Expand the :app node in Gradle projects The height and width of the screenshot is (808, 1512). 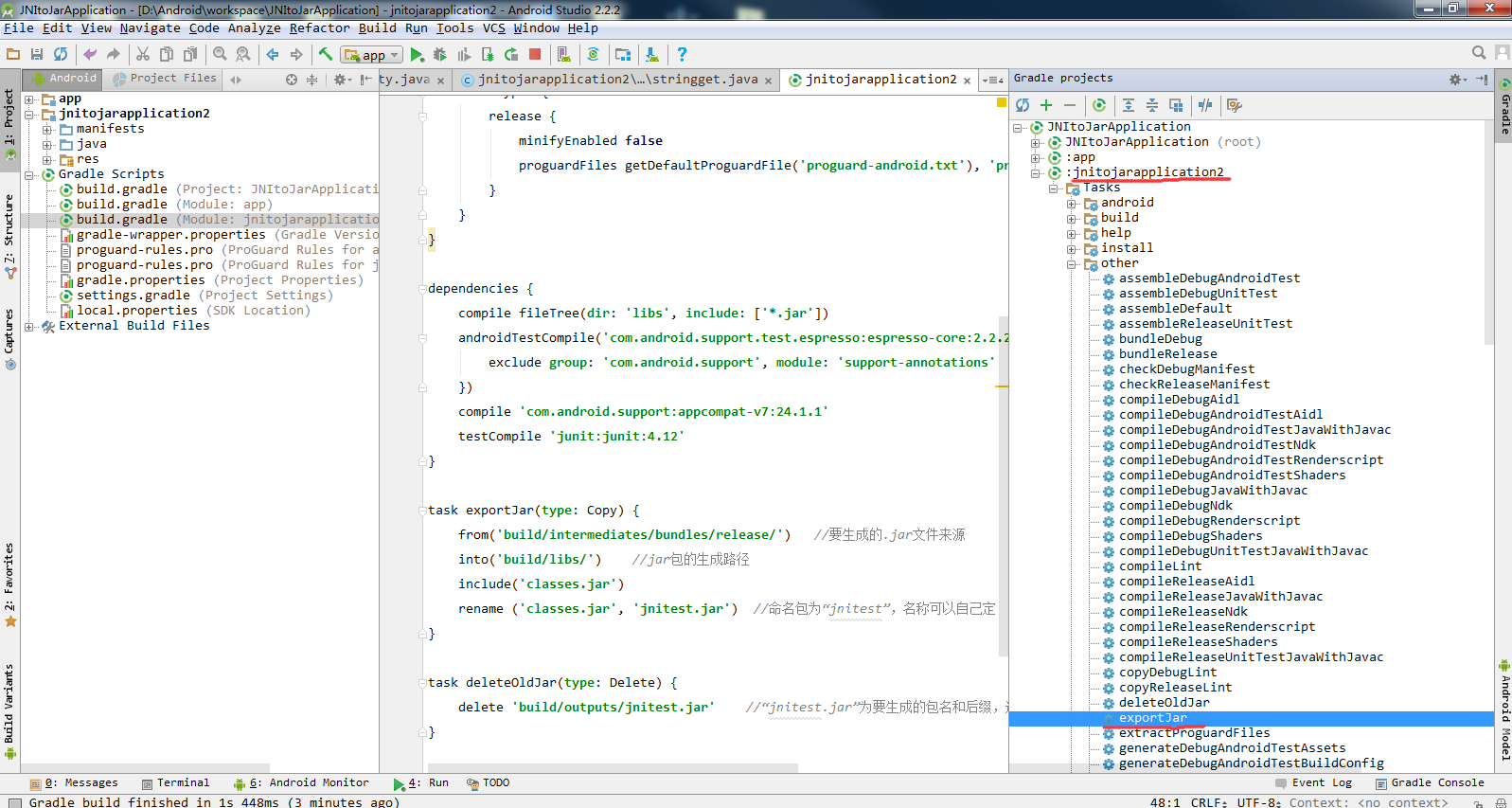[x=1036, y=157]
